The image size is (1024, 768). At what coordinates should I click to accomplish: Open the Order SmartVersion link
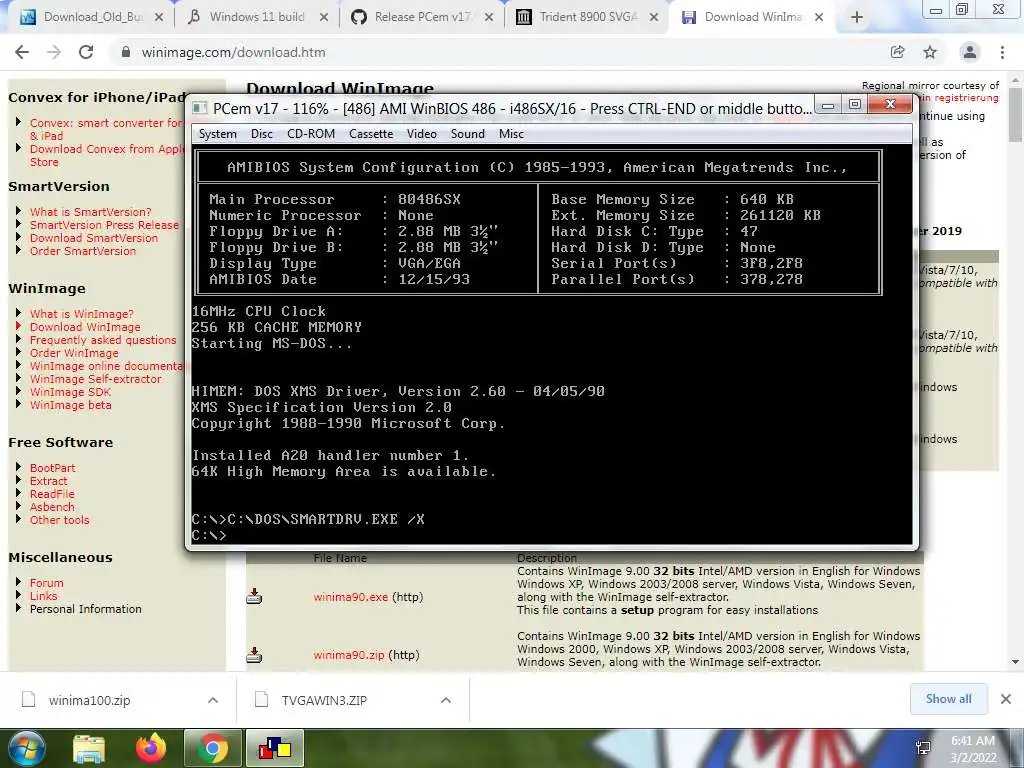coord(82,251)
